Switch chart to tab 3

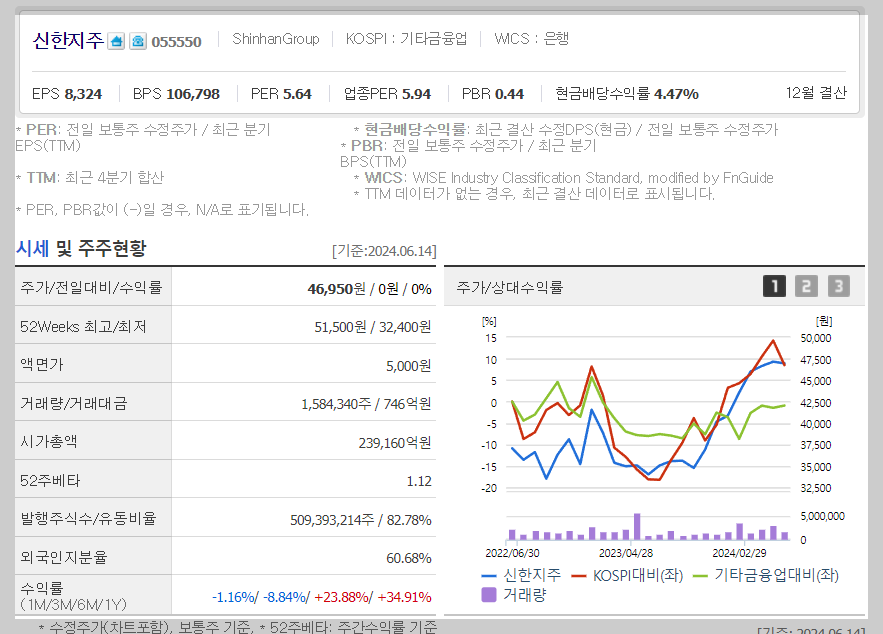tap(839, 286)
